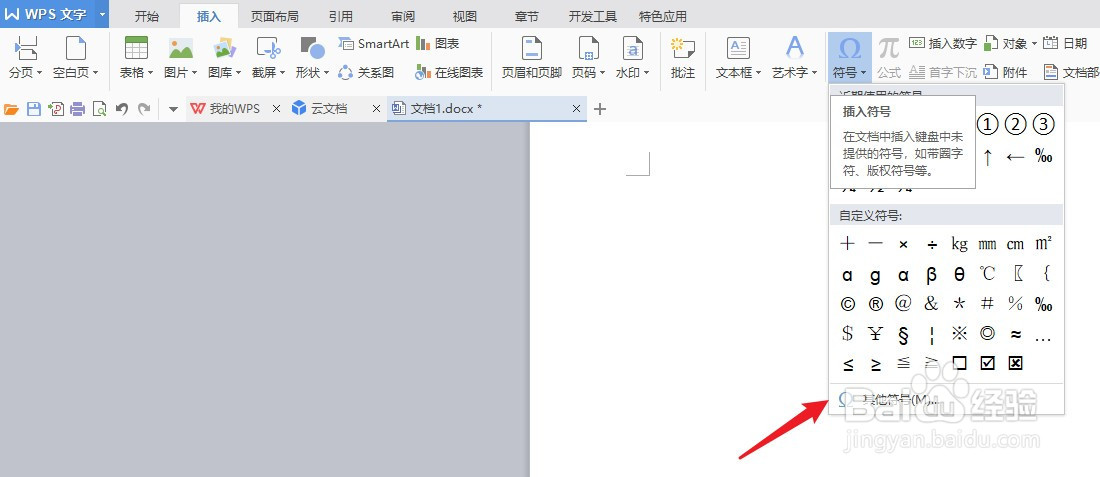Open the 引用 ribbon tab
Screen dimensions: 1100x477
340,16
